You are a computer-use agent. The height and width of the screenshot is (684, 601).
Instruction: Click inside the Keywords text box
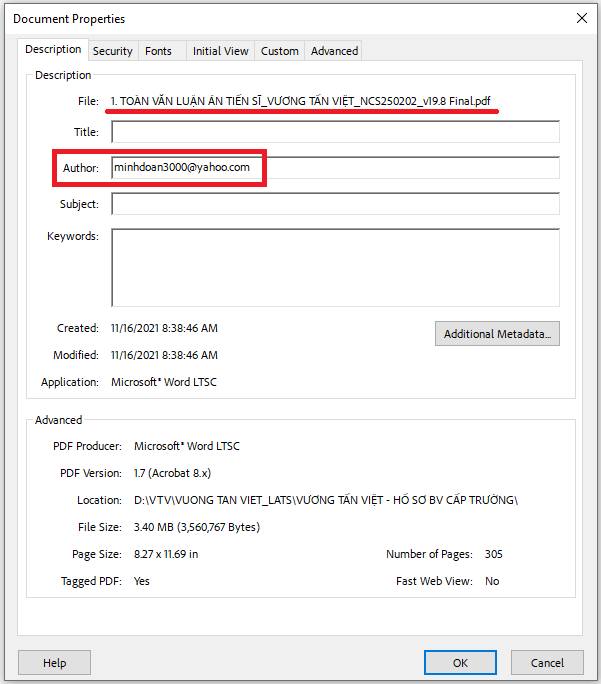point(334,267)
